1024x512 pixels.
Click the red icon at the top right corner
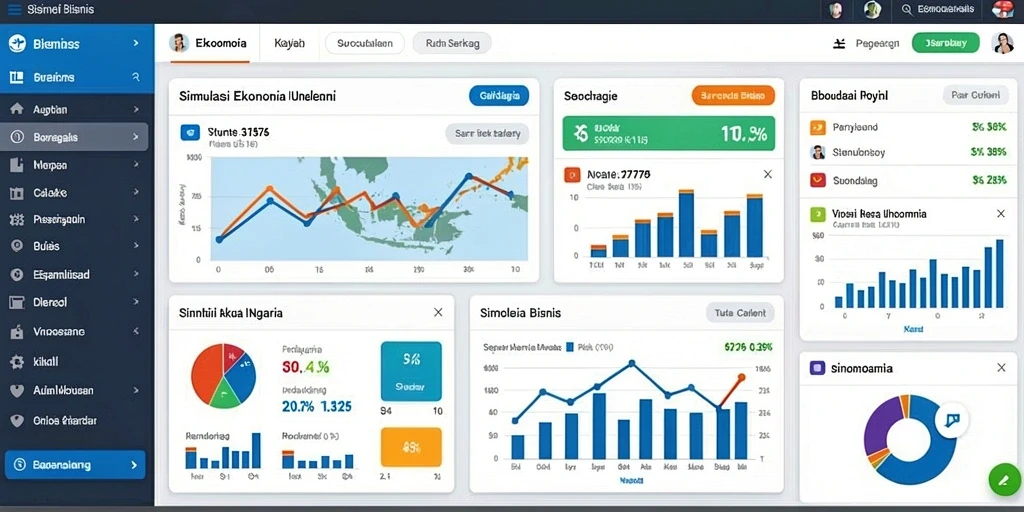pyautogui.click(x=1001, y=9)
